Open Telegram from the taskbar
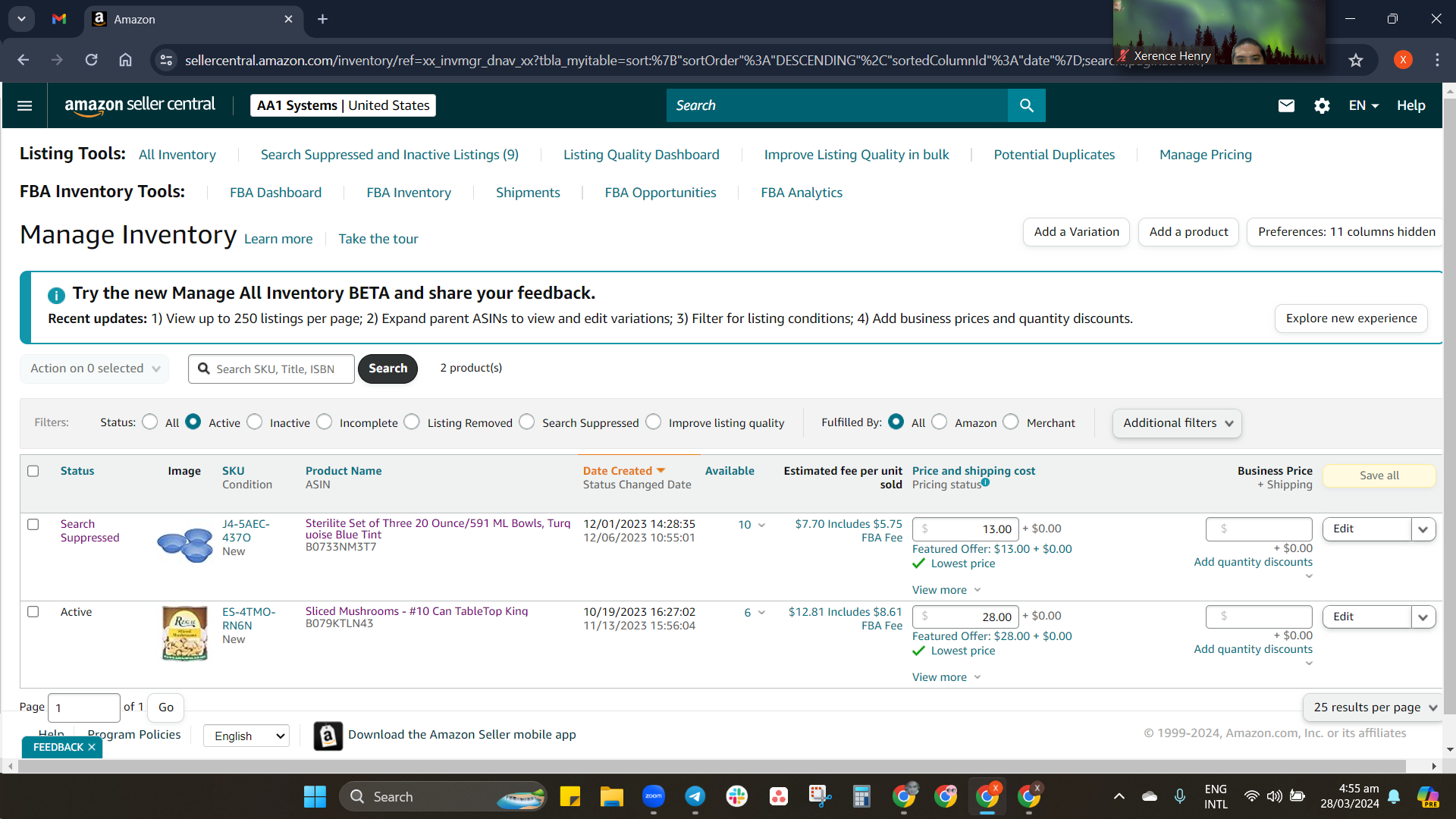The height and width of the screenshot is (819, 1456). (695, 796)
